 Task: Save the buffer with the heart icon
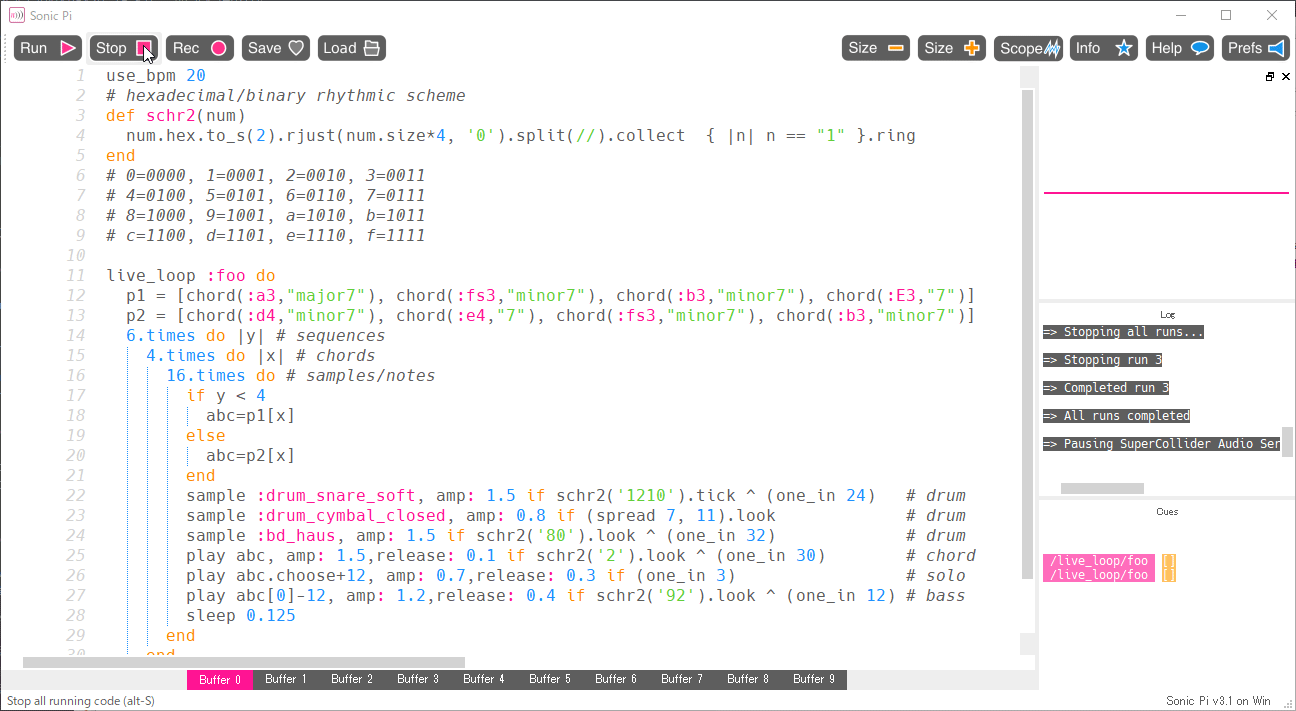tap(275, 48)
